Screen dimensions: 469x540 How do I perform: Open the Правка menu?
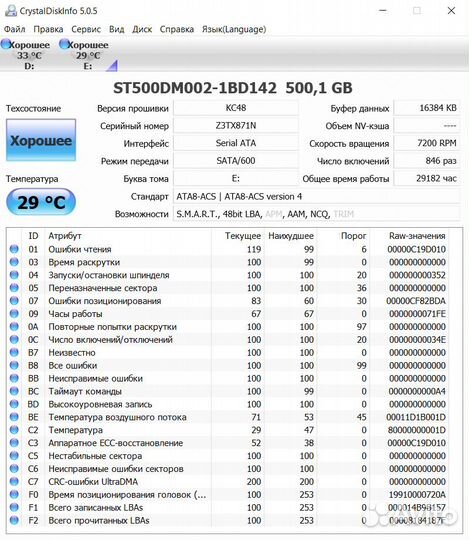tap(48, 29)
